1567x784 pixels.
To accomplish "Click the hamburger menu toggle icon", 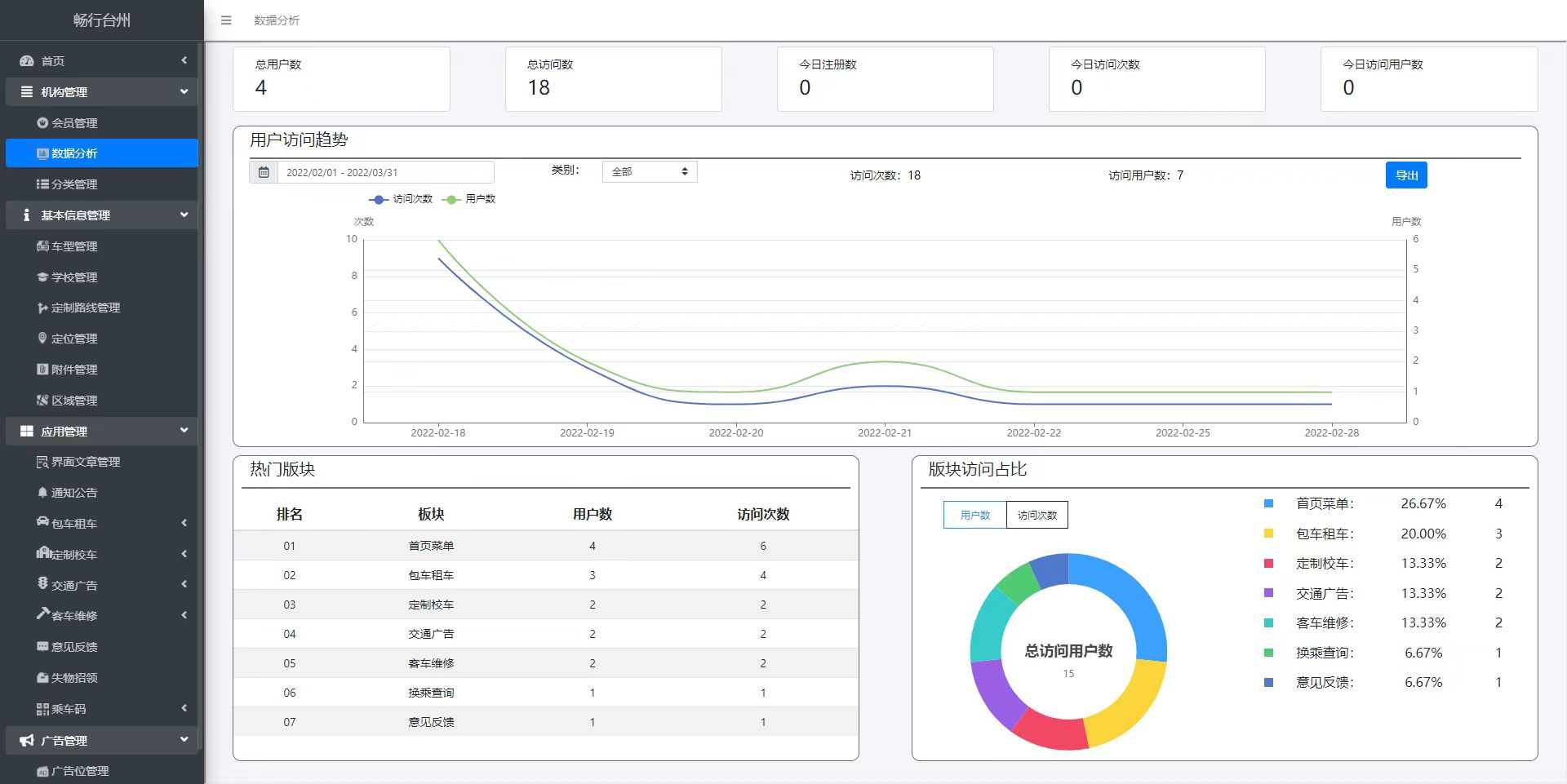I will (226, 20).
